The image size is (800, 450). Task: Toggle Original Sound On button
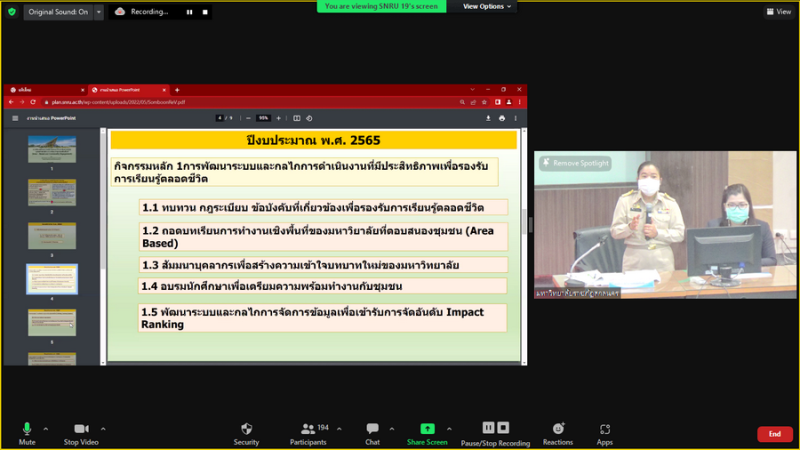pyautogui.click(x=58, y=12)
